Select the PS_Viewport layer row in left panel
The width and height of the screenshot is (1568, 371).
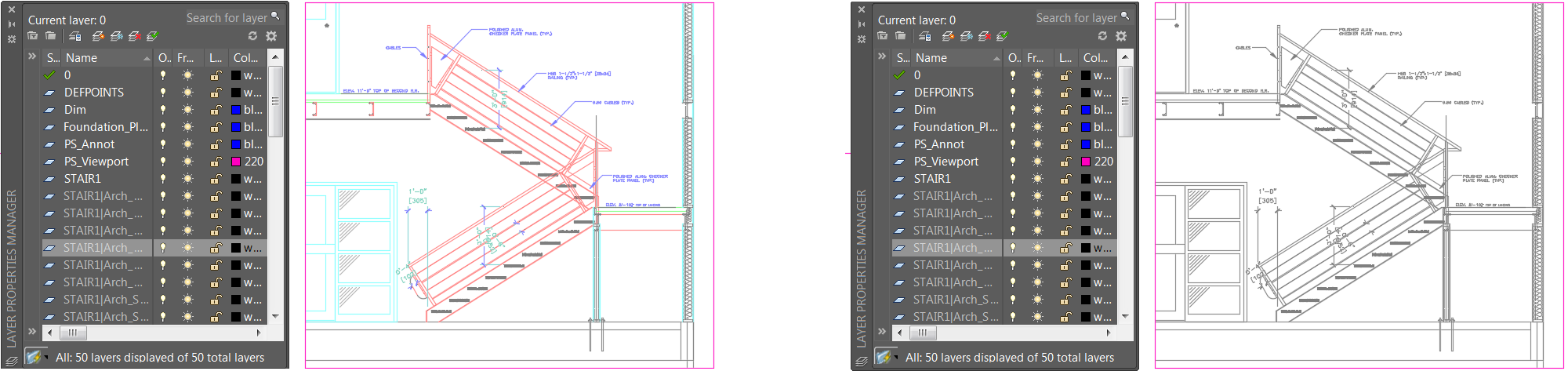coord(154,162)
